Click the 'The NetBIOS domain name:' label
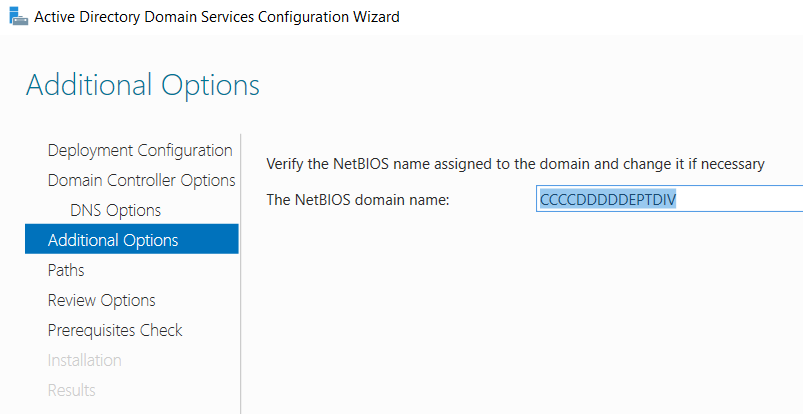 [357, 200]
